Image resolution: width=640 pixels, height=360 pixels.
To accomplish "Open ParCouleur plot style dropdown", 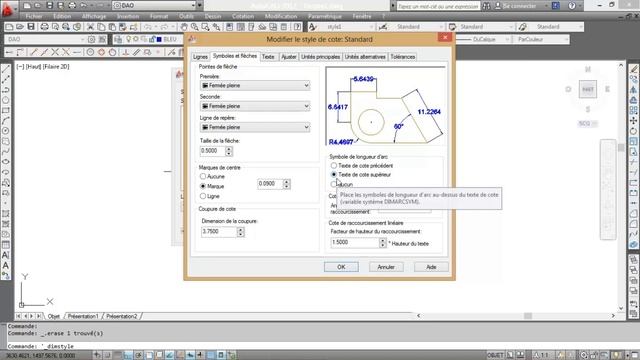I will tap(542, 39).
